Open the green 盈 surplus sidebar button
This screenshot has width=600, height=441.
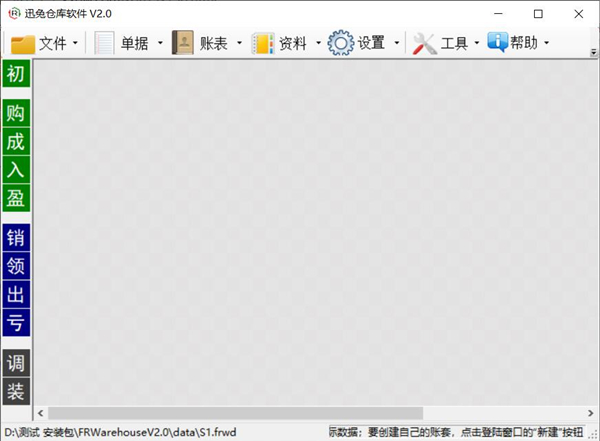coord(16,198)
